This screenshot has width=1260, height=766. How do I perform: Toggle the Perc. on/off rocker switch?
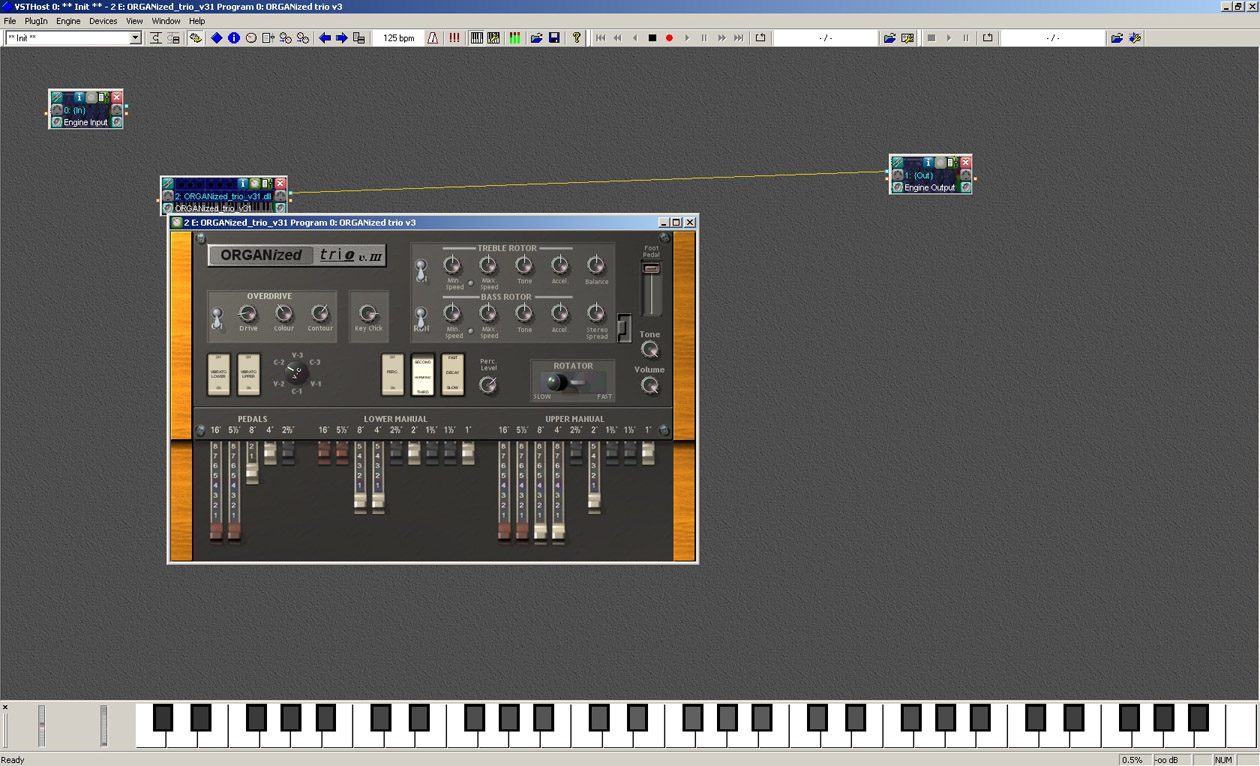393,374
